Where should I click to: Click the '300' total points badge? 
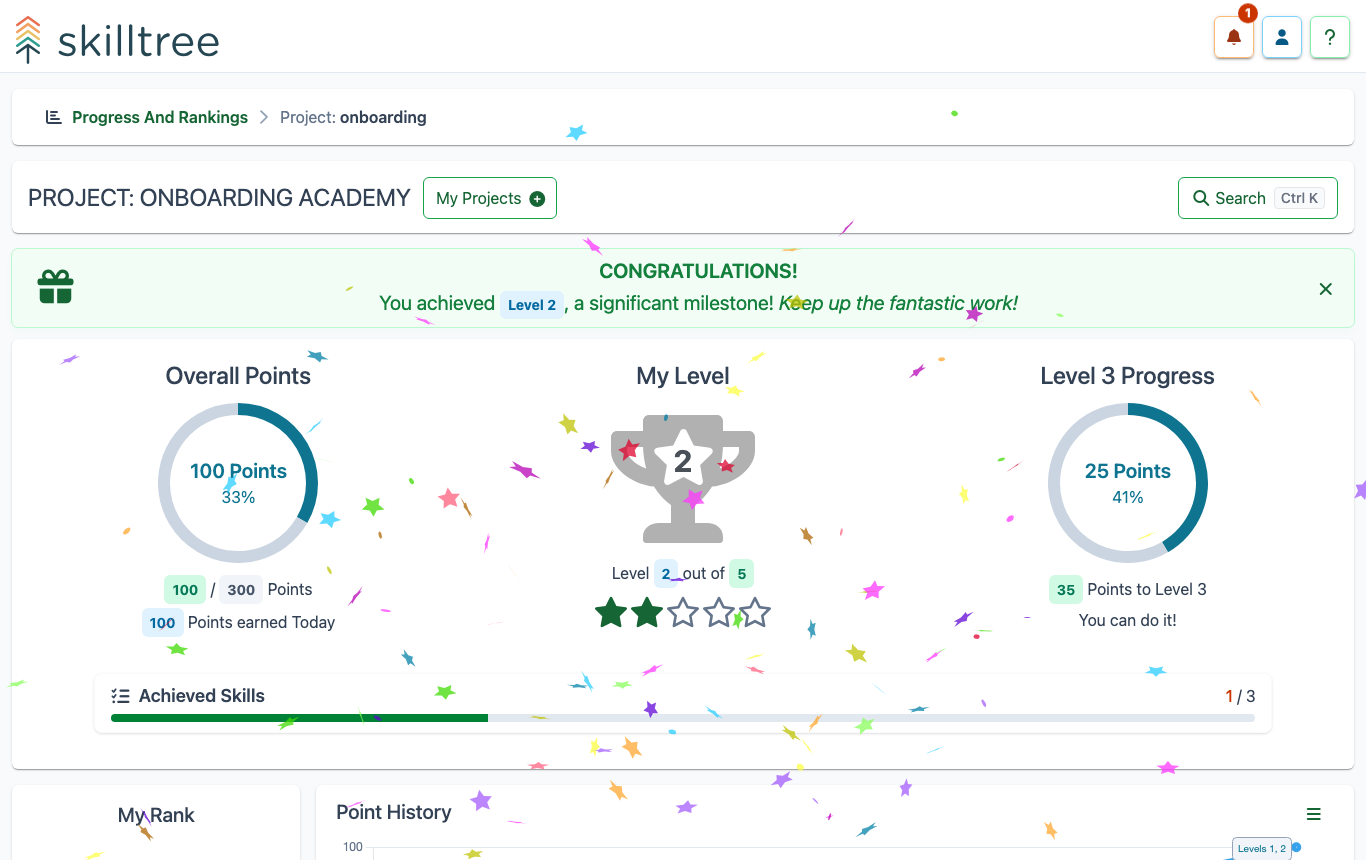pyautogui.click(x=241, y=590)
